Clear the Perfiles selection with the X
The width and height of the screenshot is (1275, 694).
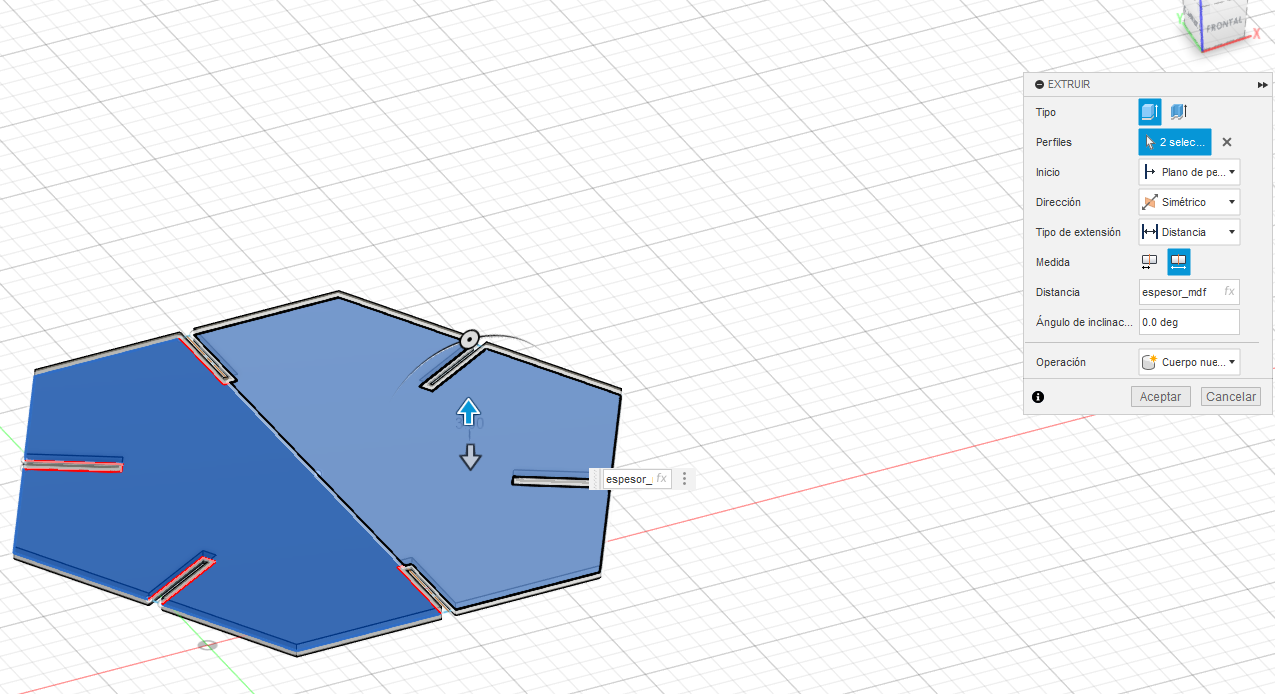point(1227,142)
